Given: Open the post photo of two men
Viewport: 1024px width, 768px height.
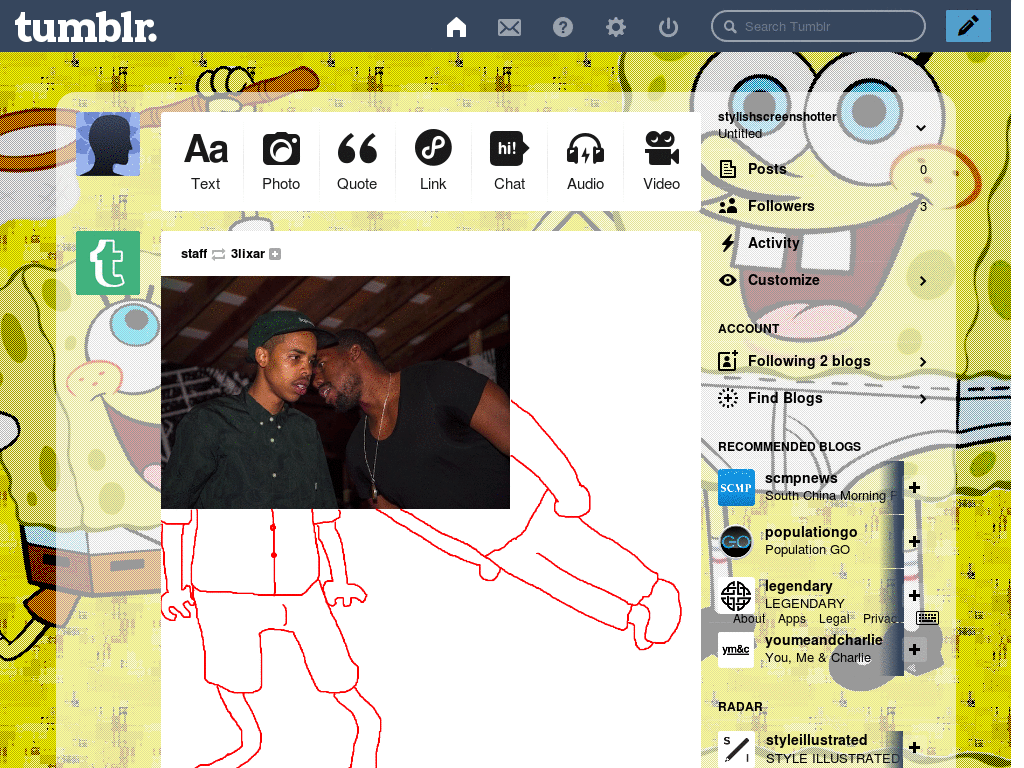Looking at the screenshot, I should coord(335,392).
